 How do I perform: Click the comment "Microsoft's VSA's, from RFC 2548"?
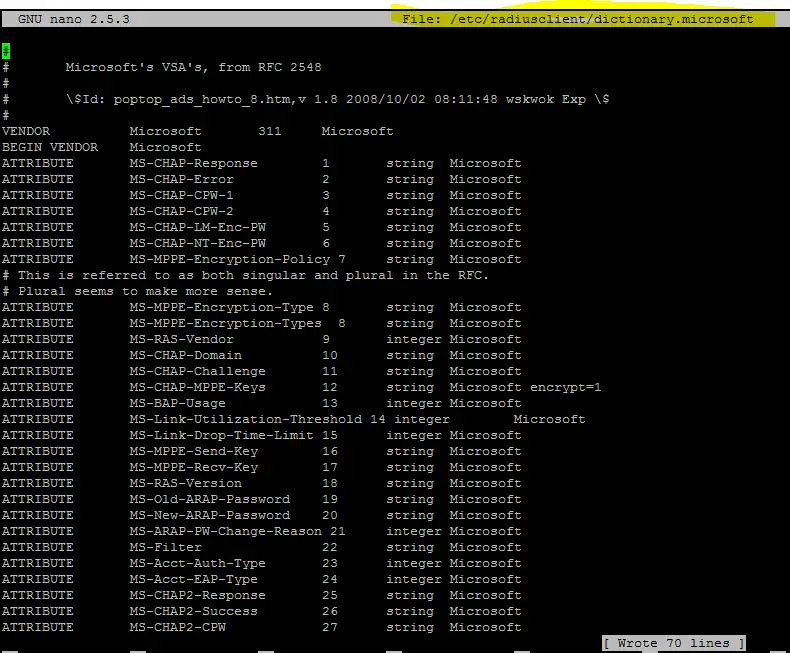[193, 67]
